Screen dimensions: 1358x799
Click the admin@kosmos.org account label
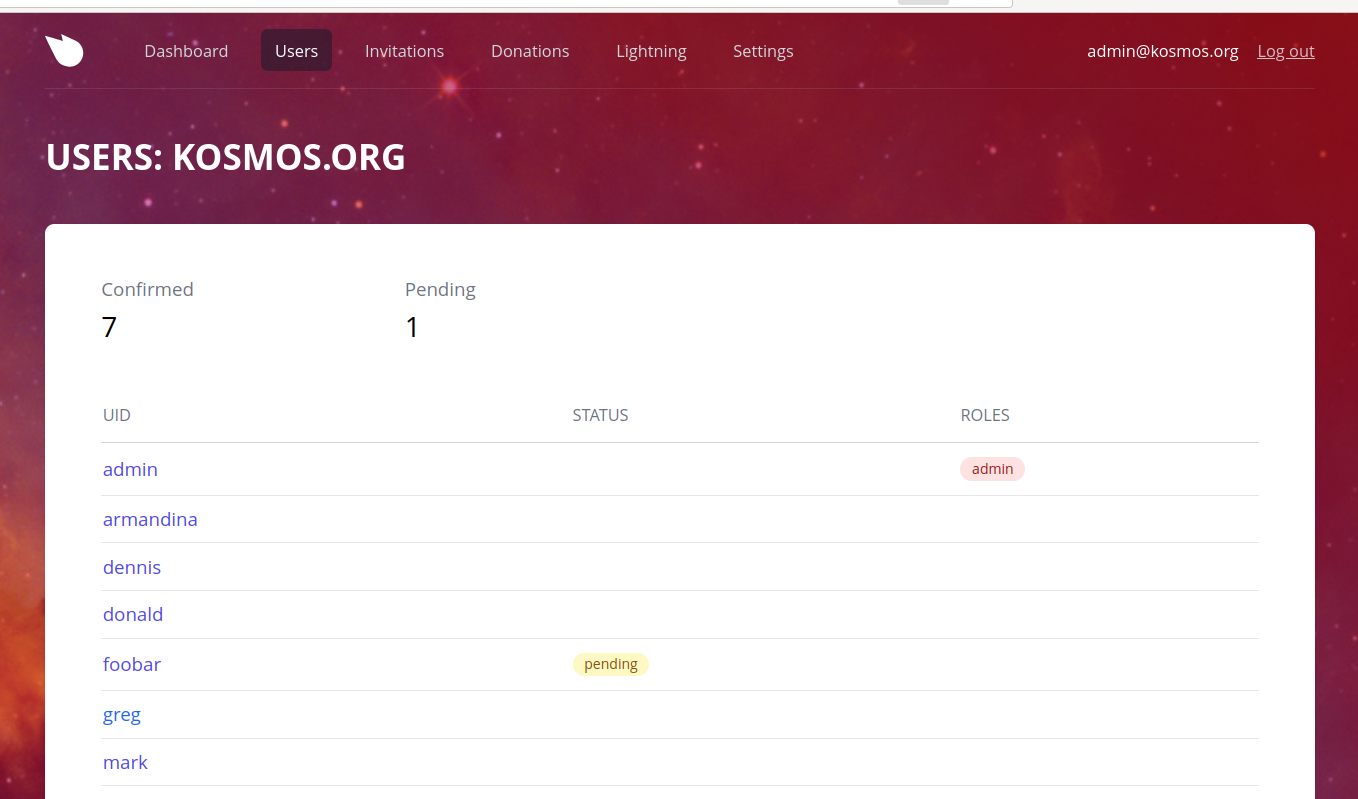pos(1162,51)
